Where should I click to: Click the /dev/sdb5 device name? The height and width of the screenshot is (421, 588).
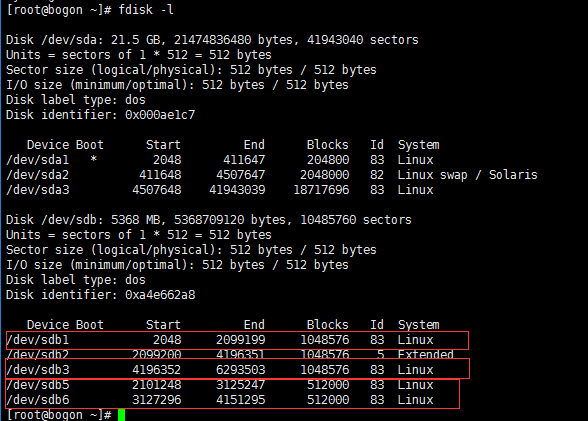click(x=38, y=385)
